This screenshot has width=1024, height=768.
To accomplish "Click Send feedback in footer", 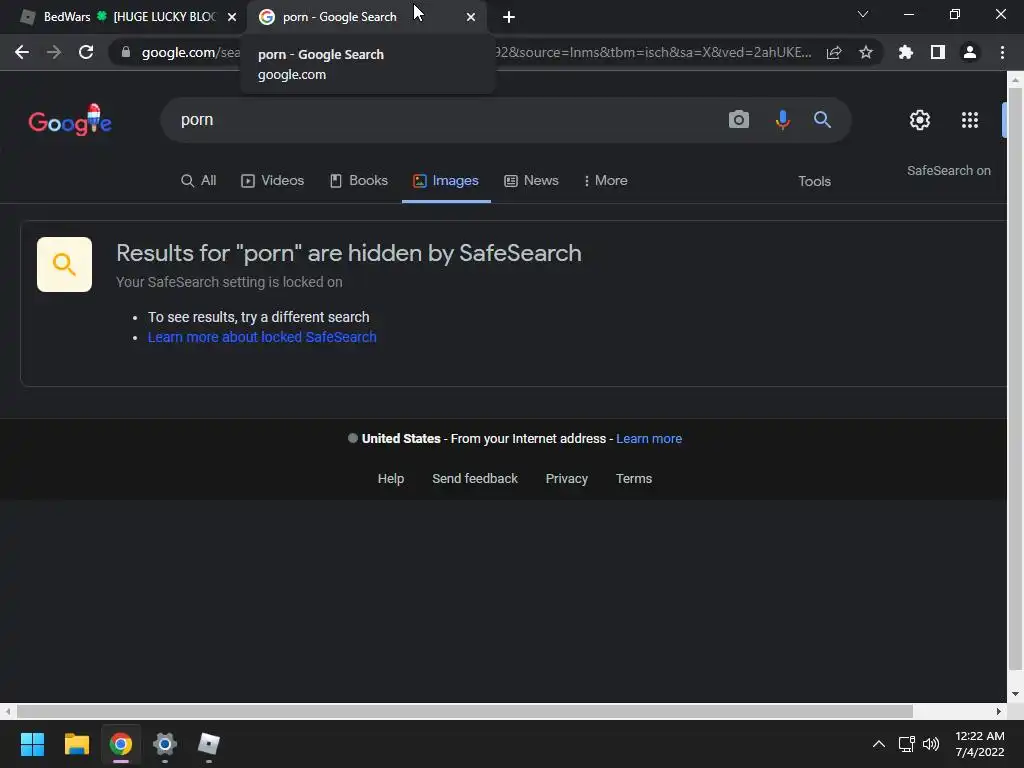I will pyautogui.click(x=475, y=479).
